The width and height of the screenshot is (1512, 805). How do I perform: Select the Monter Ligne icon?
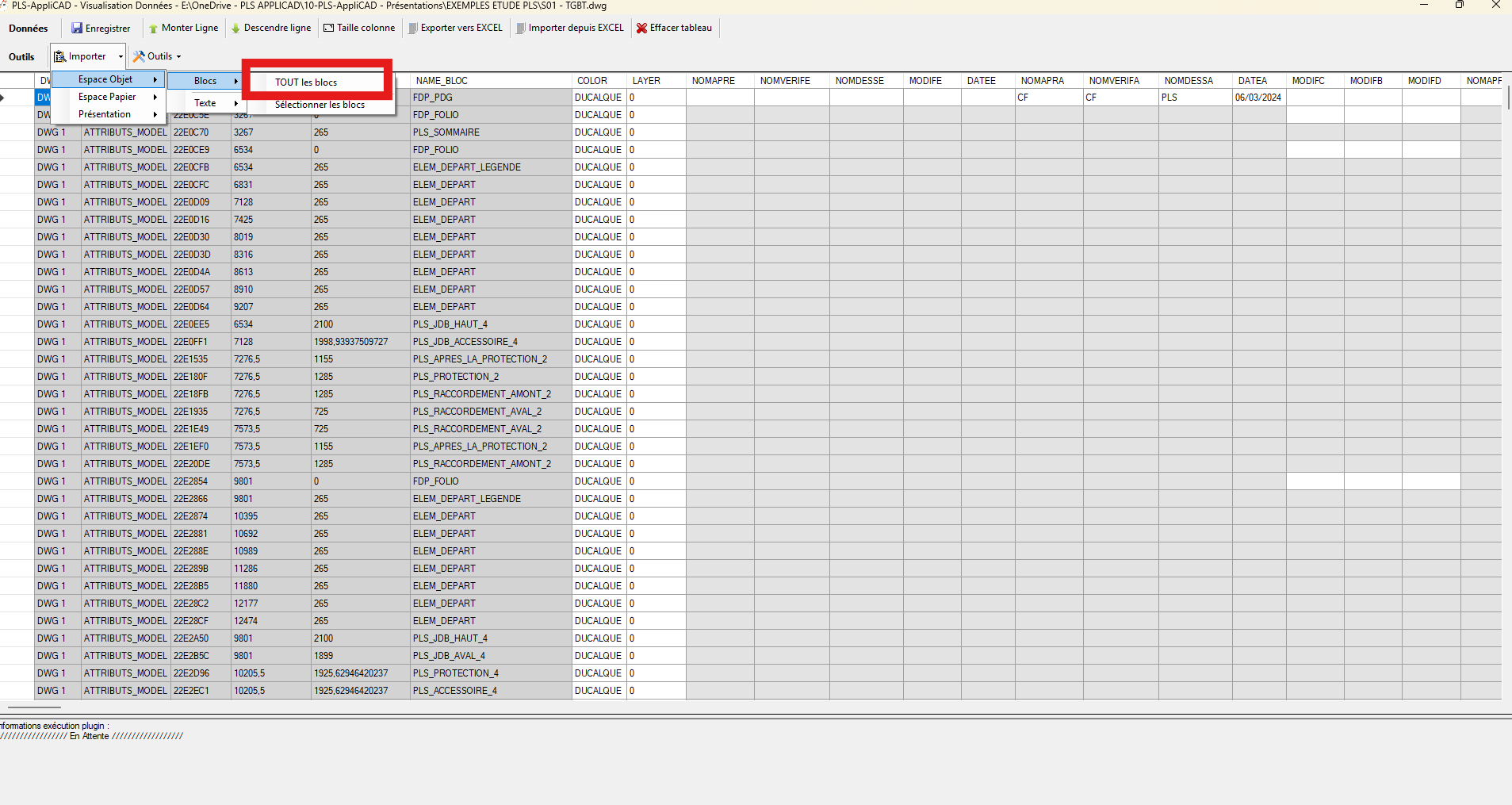pos(152,28)
